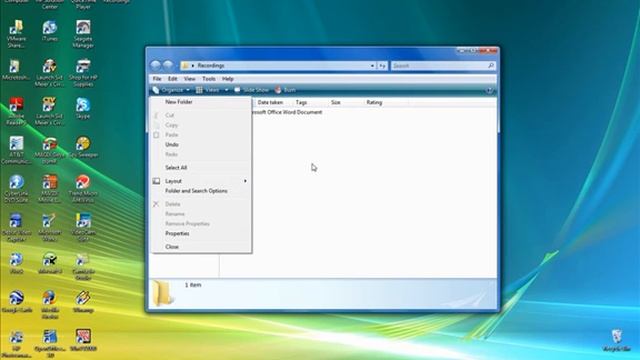Screen dimensions: 640x360
Task: Click the Recordings address bar path
Action: (211, 65)
